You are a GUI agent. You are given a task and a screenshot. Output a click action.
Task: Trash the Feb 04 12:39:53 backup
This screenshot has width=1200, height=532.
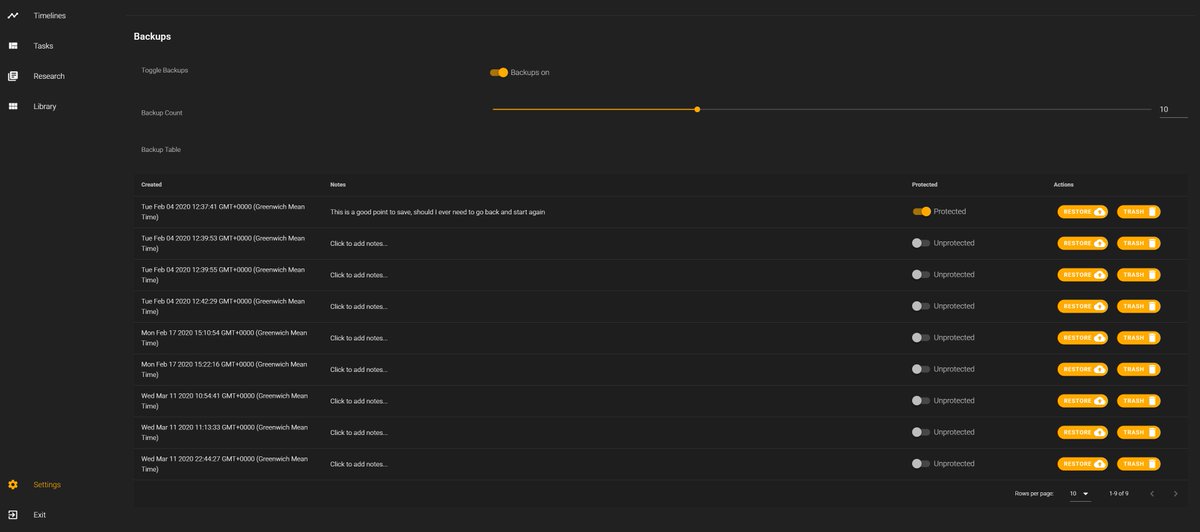(1139, 243)
